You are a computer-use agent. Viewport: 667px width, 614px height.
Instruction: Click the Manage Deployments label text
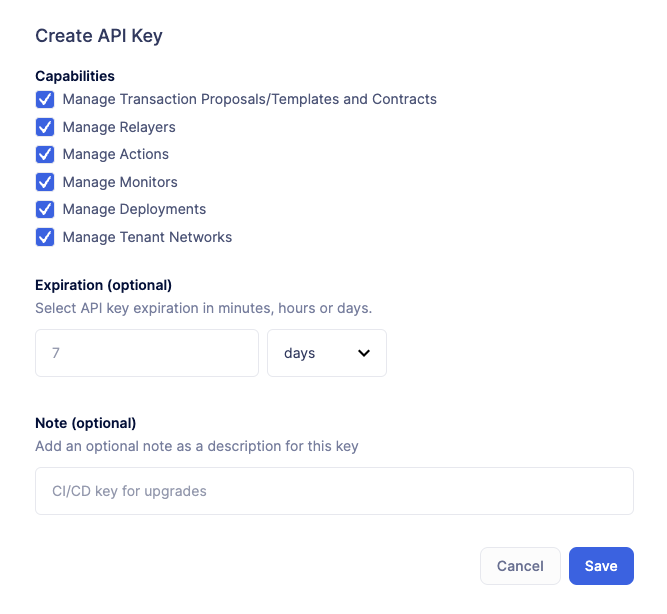click(x=134, y=209)
